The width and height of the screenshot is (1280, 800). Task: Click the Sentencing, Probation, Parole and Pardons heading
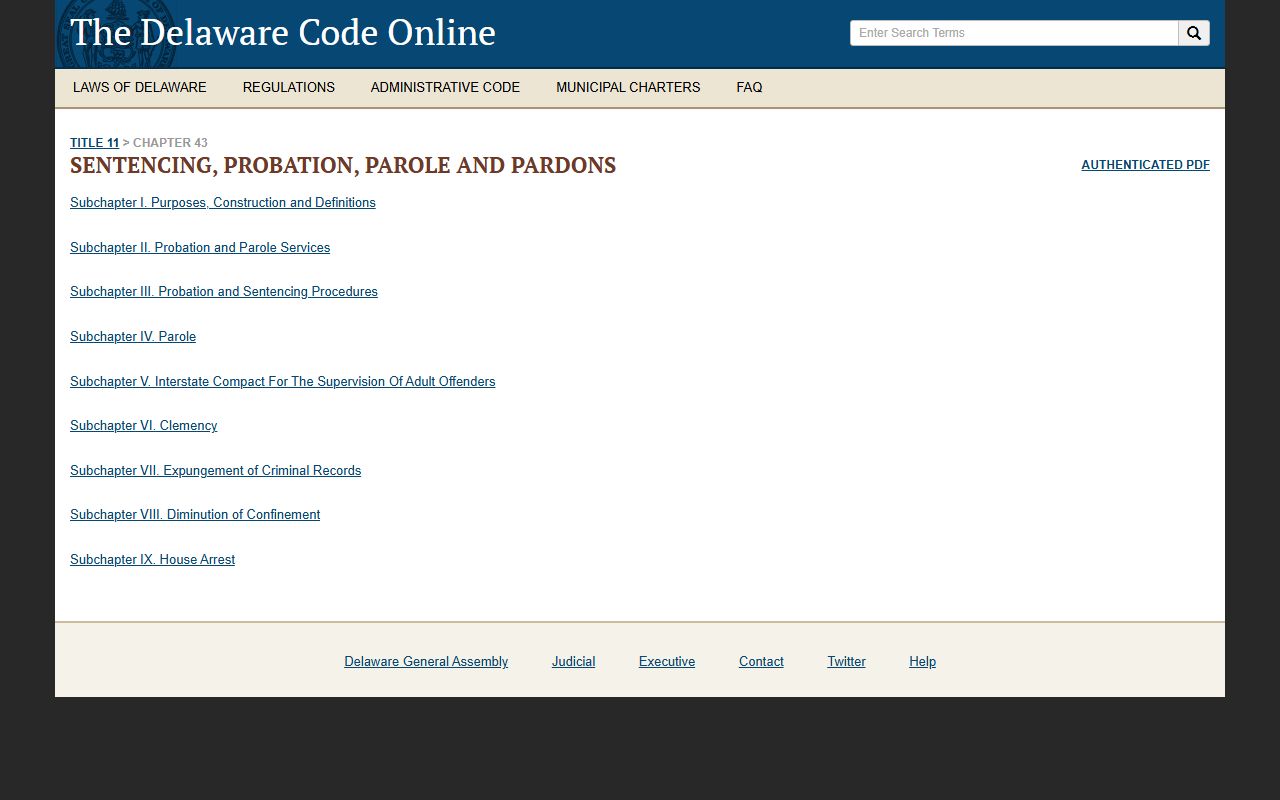click(343, 165)
